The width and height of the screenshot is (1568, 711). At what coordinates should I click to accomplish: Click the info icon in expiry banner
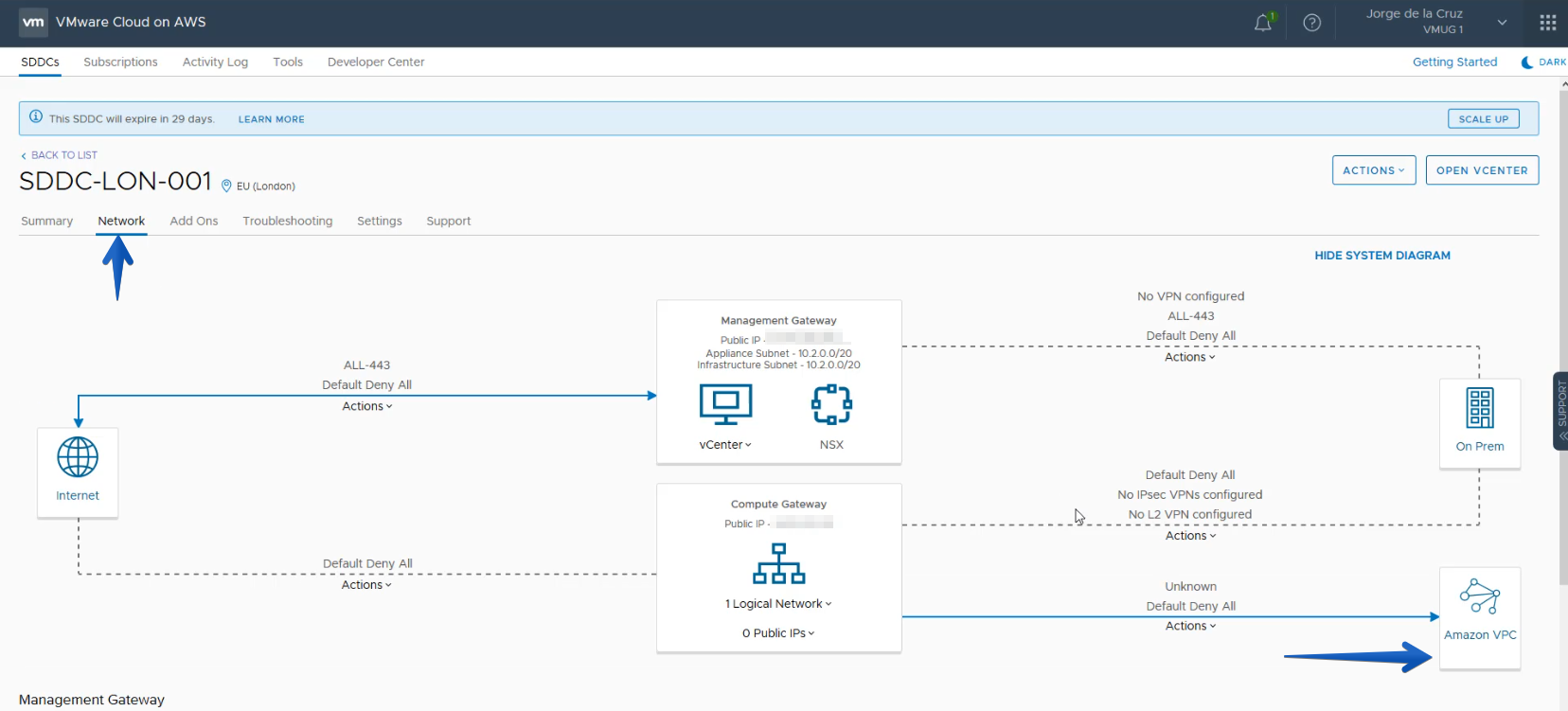(x=36, y=117)
